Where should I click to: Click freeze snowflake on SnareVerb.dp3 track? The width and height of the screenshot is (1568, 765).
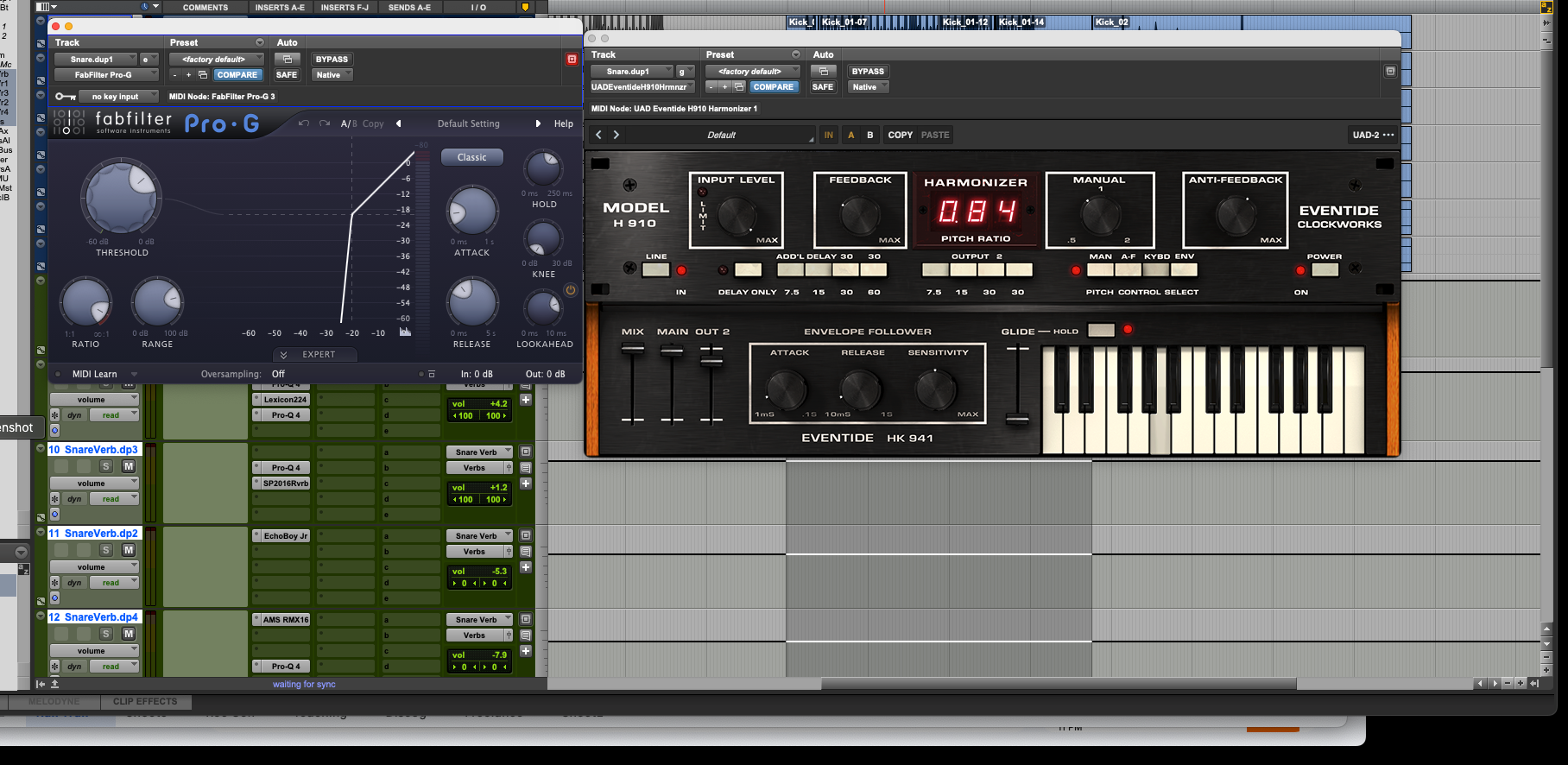54,499
